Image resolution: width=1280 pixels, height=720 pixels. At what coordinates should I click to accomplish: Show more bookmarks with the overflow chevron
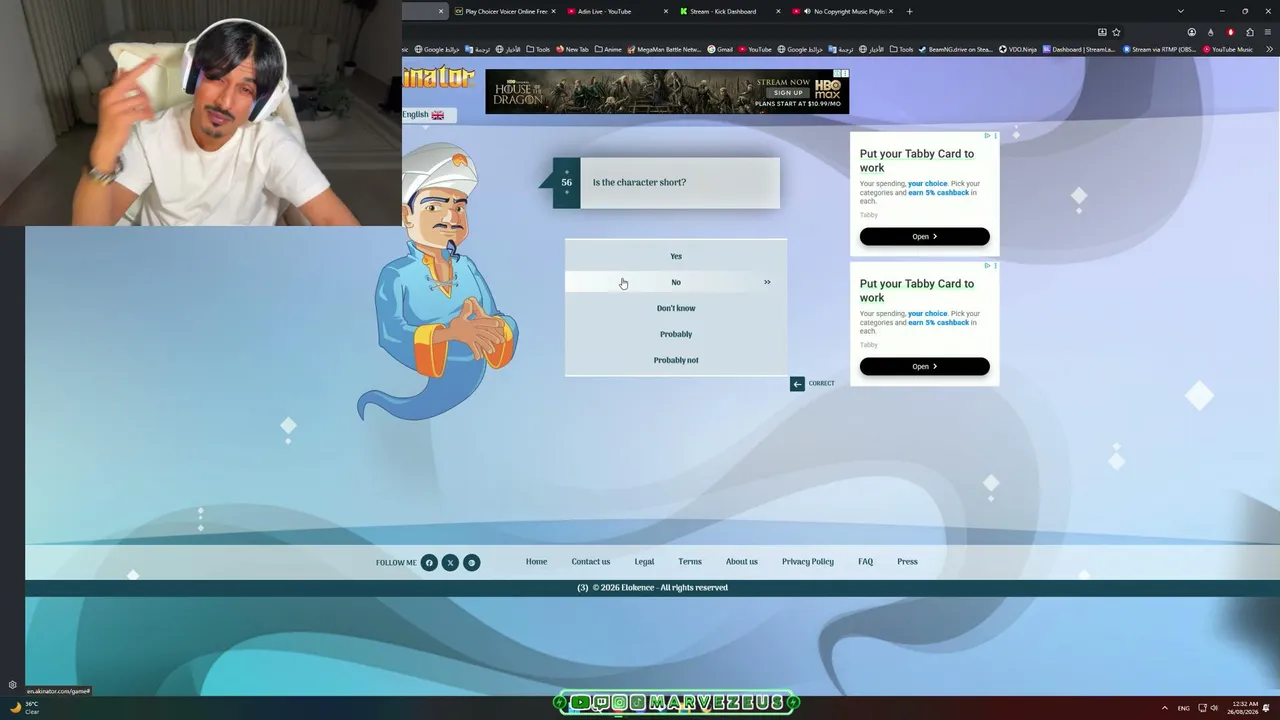(x=1269, y=49)
